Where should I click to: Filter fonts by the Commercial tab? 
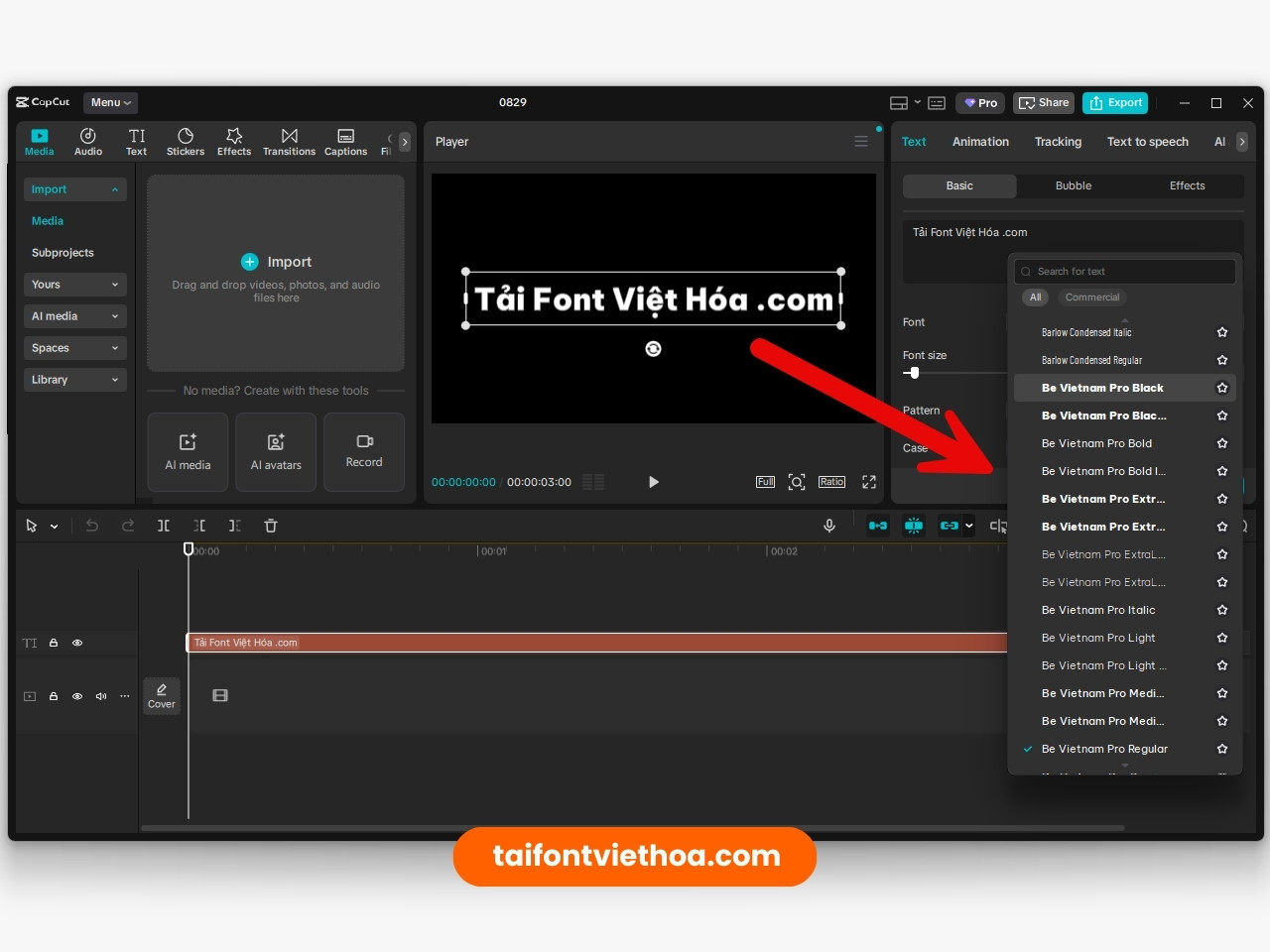click(x=1092, y=297)
